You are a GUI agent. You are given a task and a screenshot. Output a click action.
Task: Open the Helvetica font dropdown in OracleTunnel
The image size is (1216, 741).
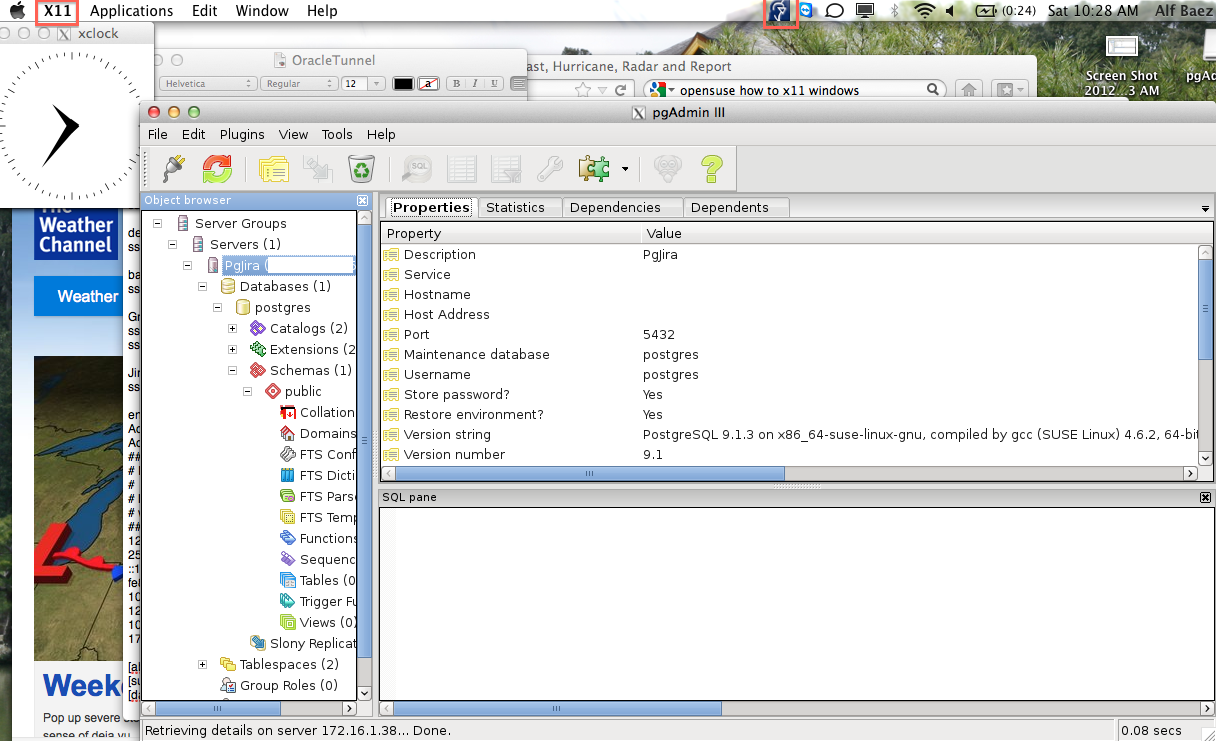[208, 84]
